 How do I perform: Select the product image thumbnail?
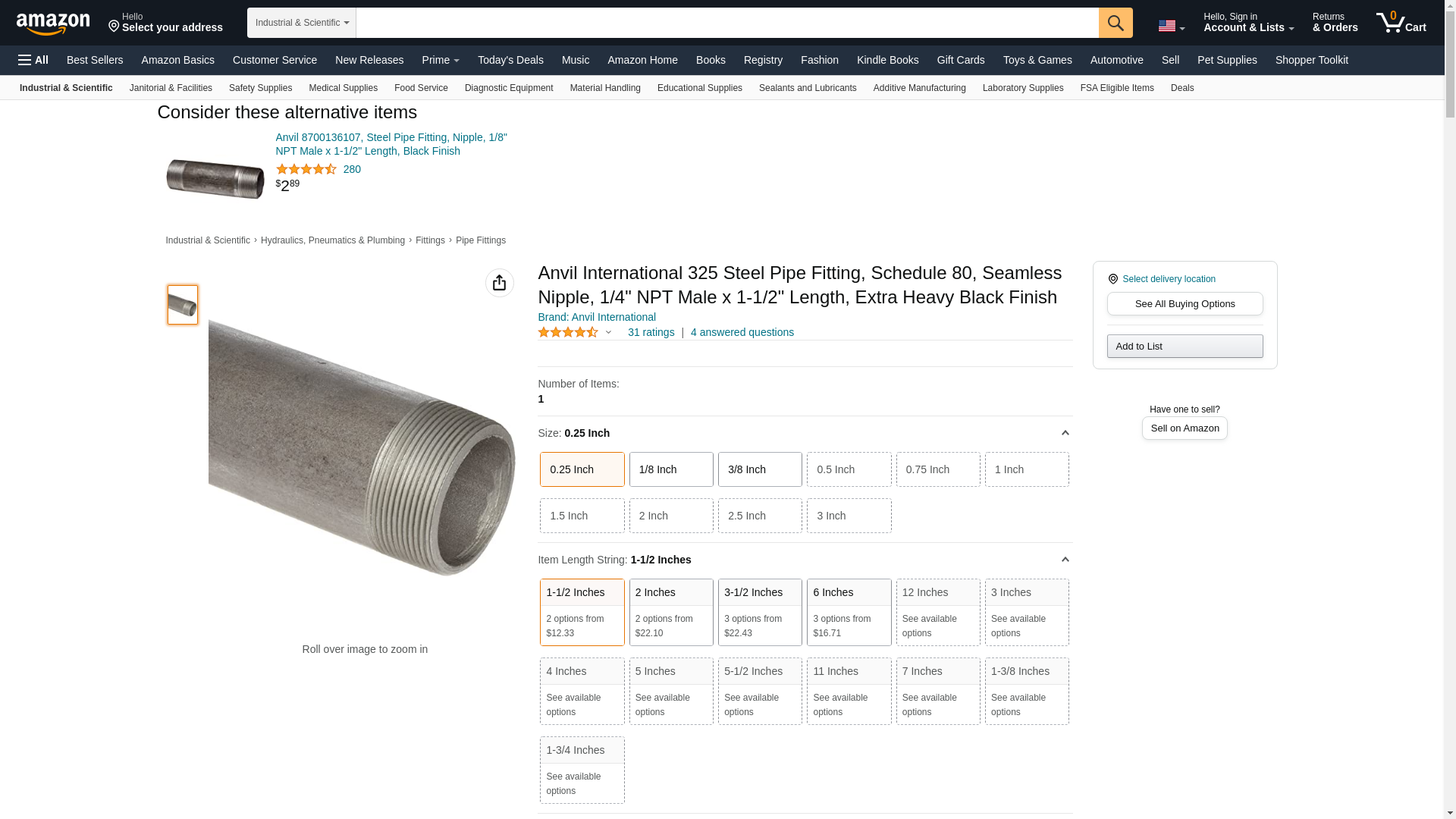[182, 305]
